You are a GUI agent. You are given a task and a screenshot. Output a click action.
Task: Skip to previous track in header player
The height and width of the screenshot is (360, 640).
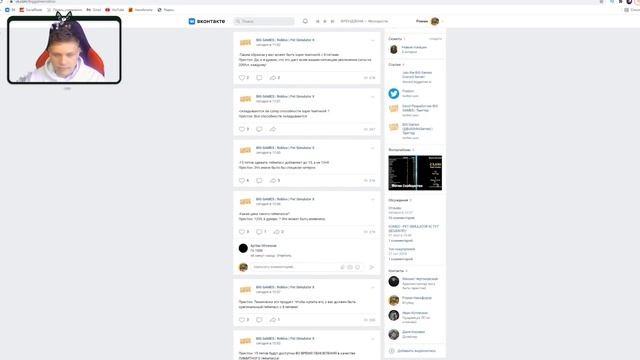coord(318,21)
